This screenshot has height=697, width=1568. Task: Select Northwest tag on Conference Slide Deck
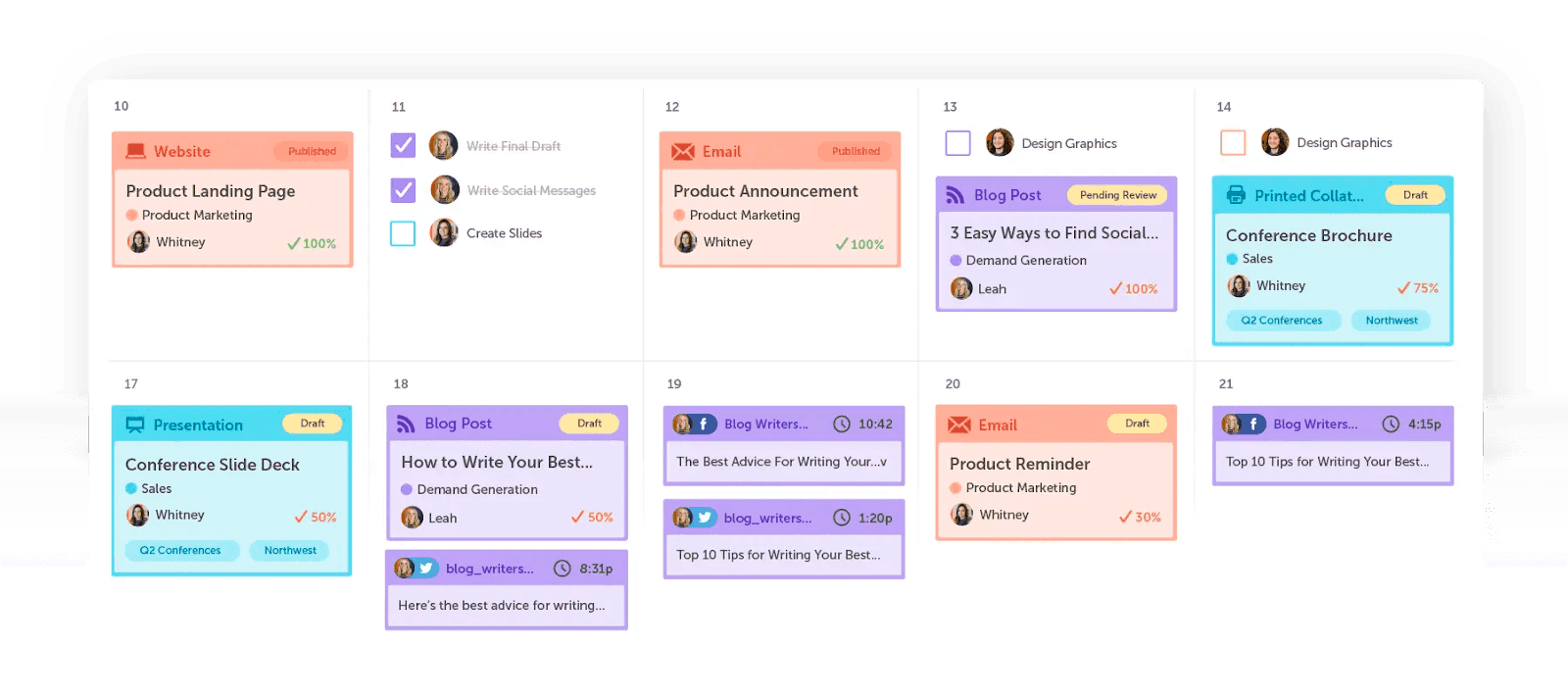tap(290, 551)
